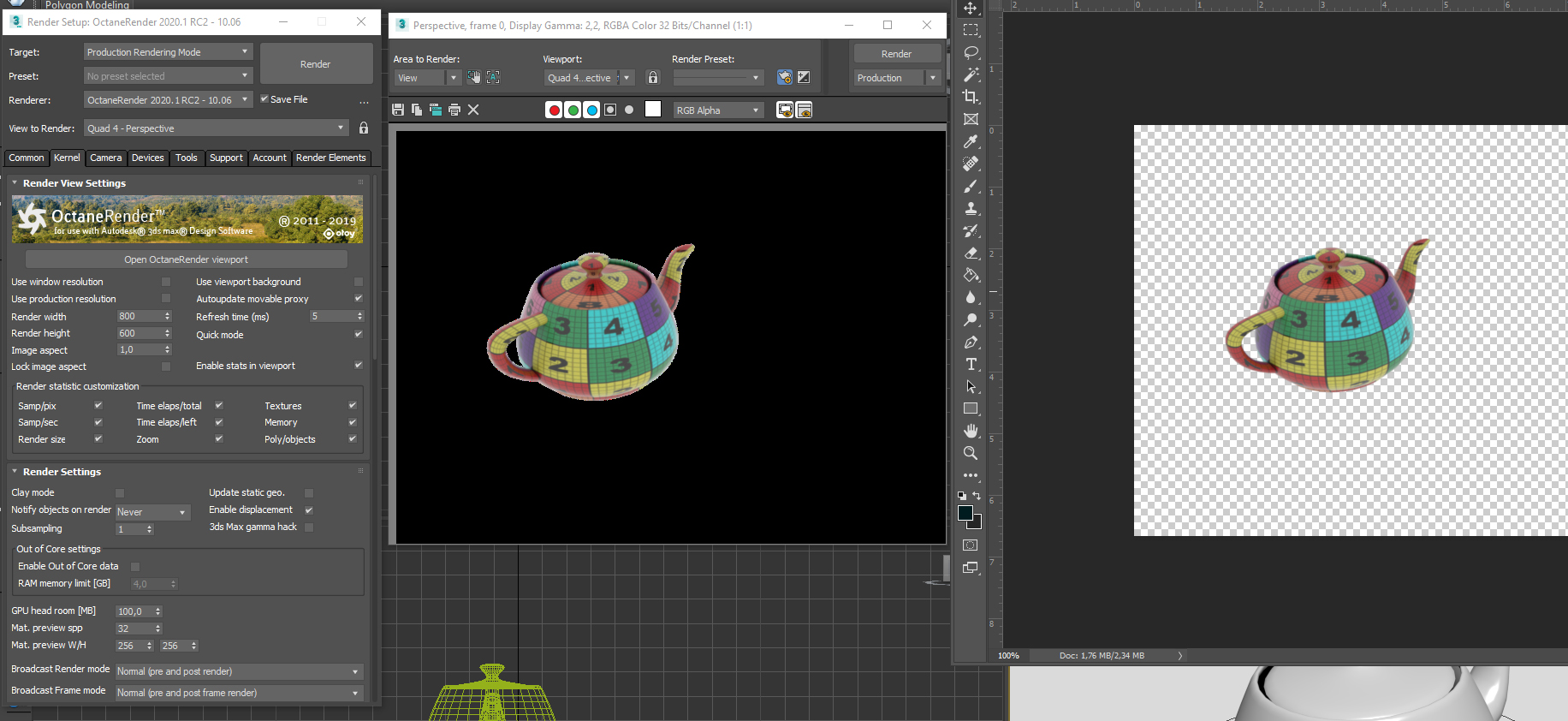This screenshot has height=721, width=1568.
Task: Select the Crop tool in Photoshop
Action: (971, 97)
